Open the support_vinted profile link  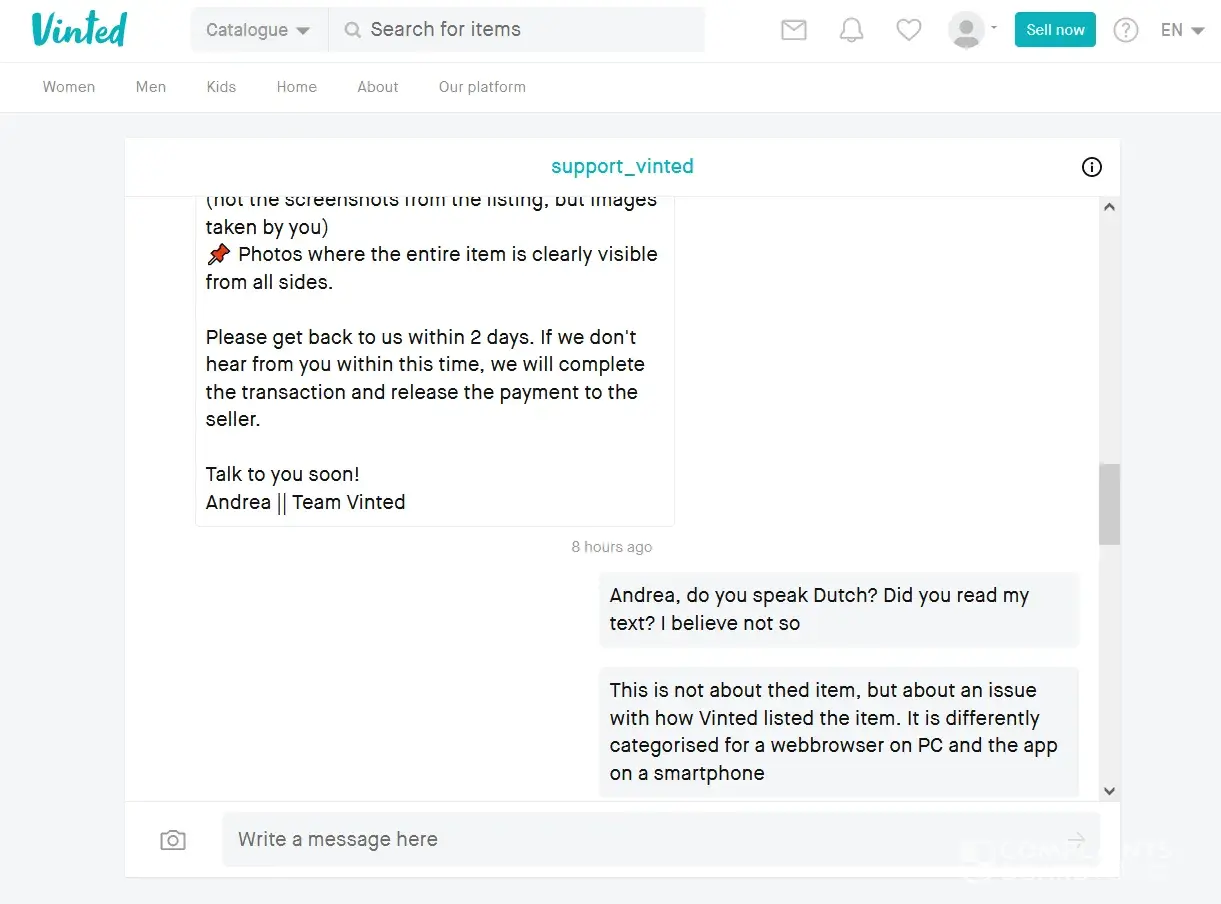[622, 167]
